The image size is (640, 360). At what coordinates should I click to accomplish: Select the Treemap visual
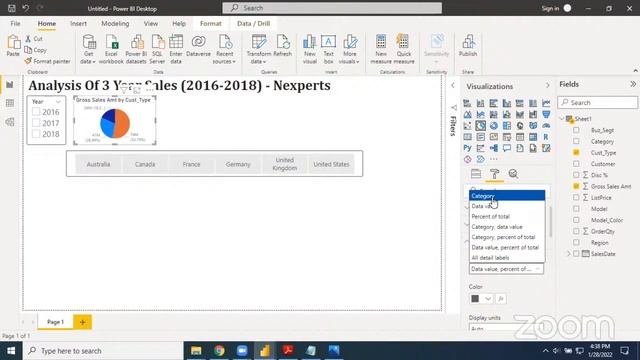(507, 126)
